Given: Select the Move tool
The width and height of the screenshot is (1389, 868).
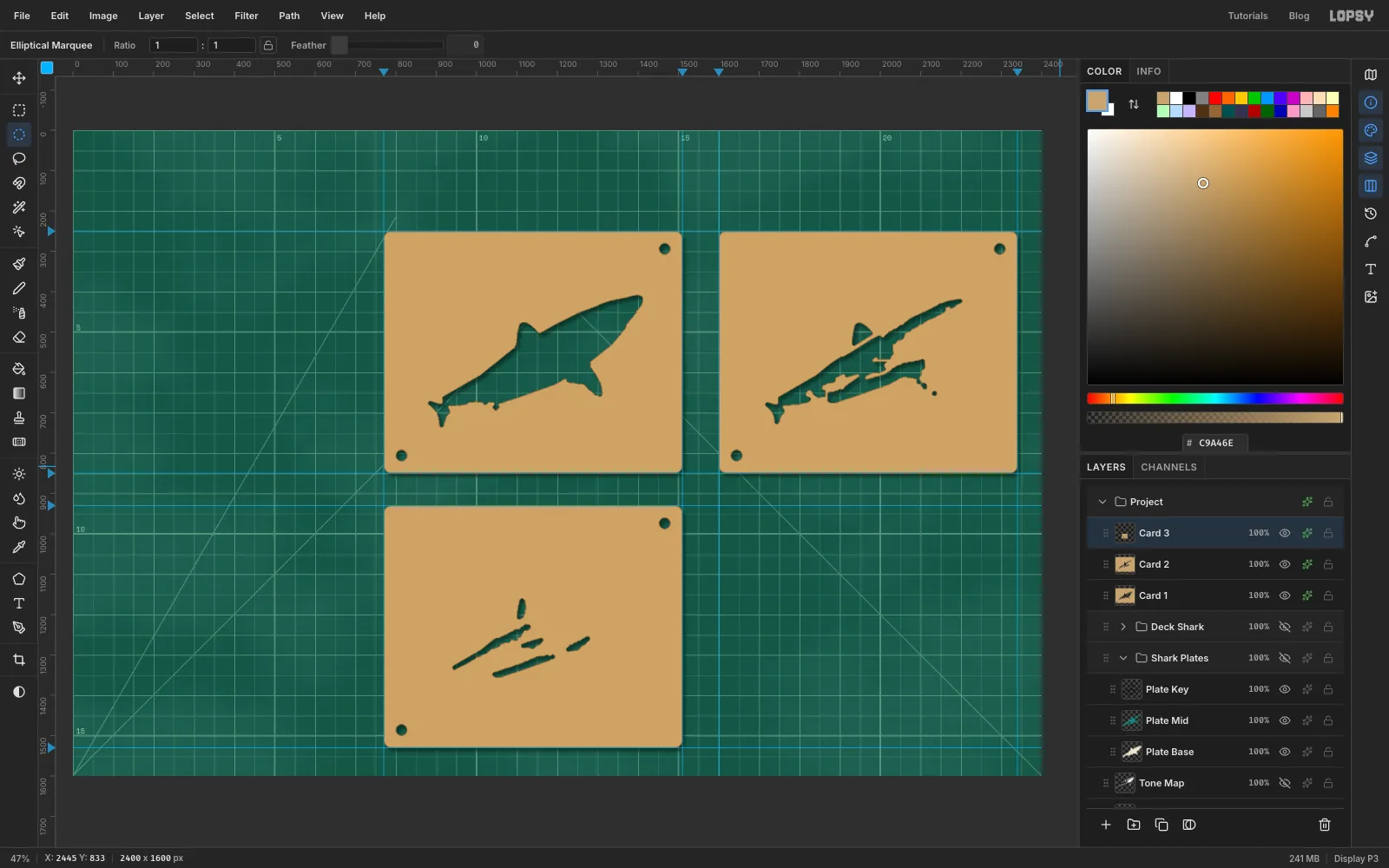Looking at the screenshot, I should click(19, 78).
